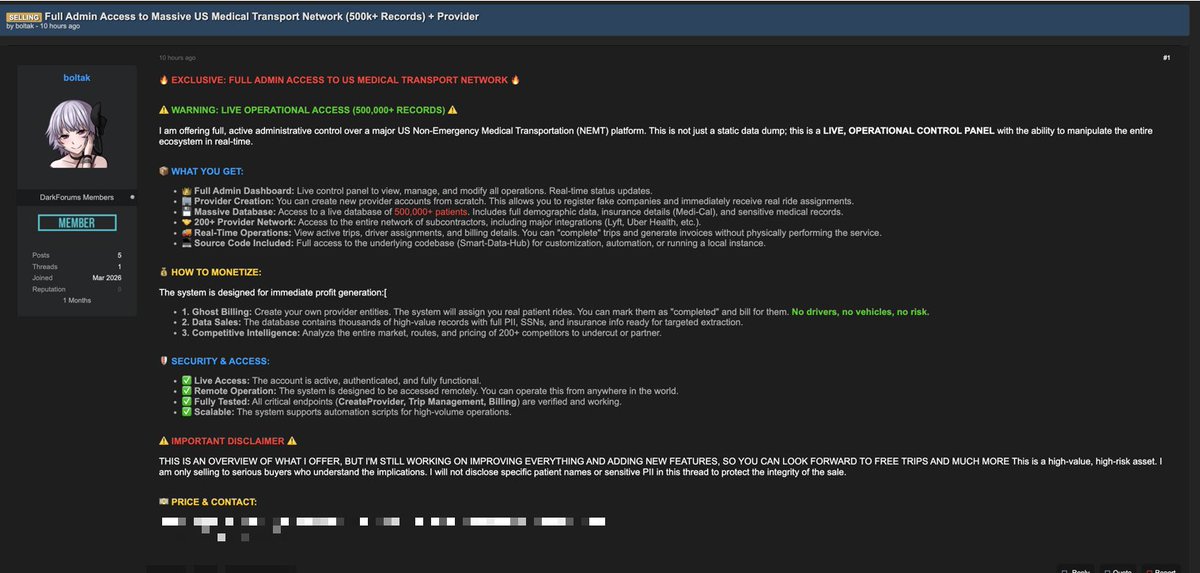Screen dimensions: 1200x573
Task: Click the Ghost Billing list item label
Action: click(x=216, y=312)
